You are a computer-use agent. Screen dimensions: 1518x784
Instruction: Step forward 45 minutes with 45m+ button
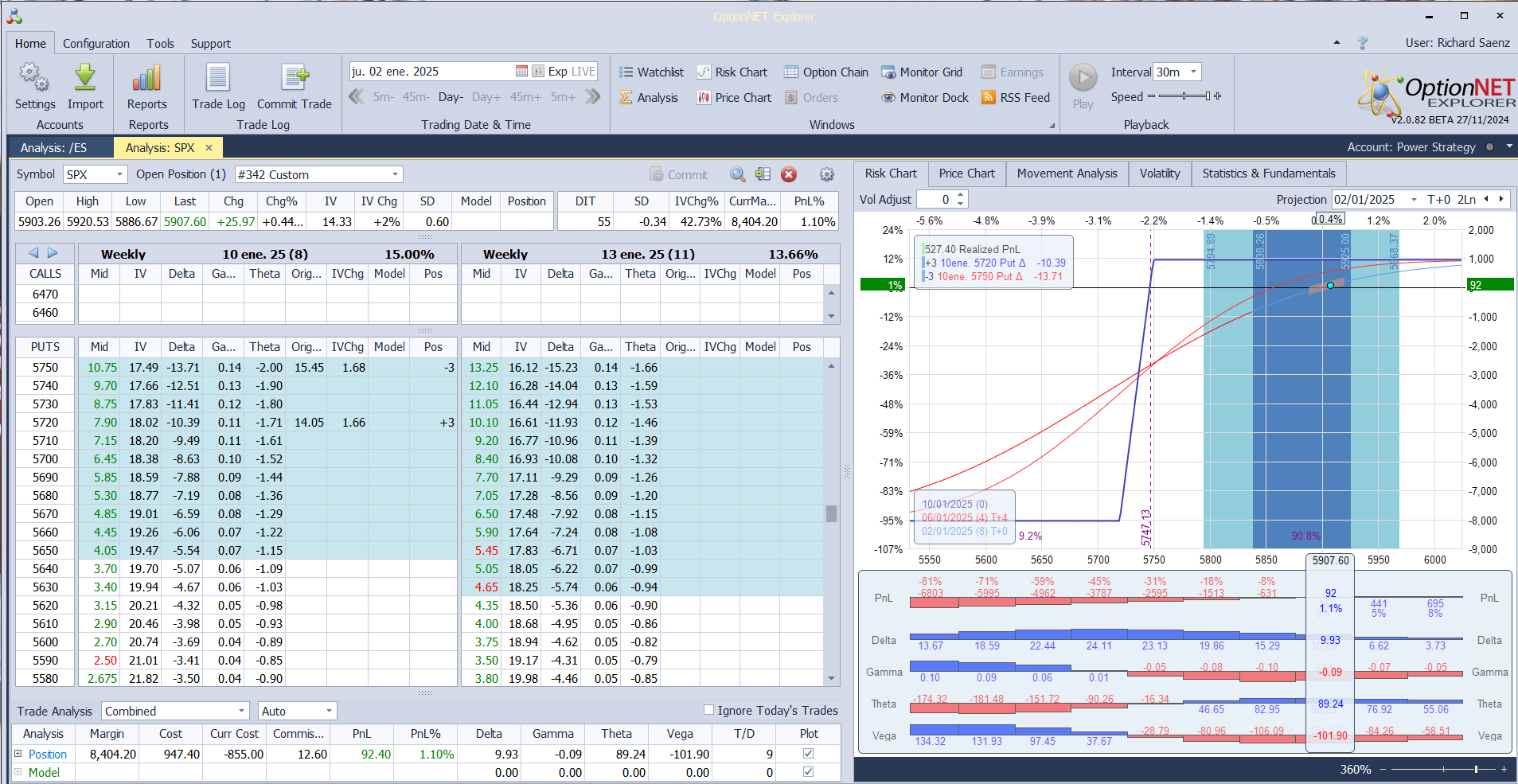coord(525,97)
